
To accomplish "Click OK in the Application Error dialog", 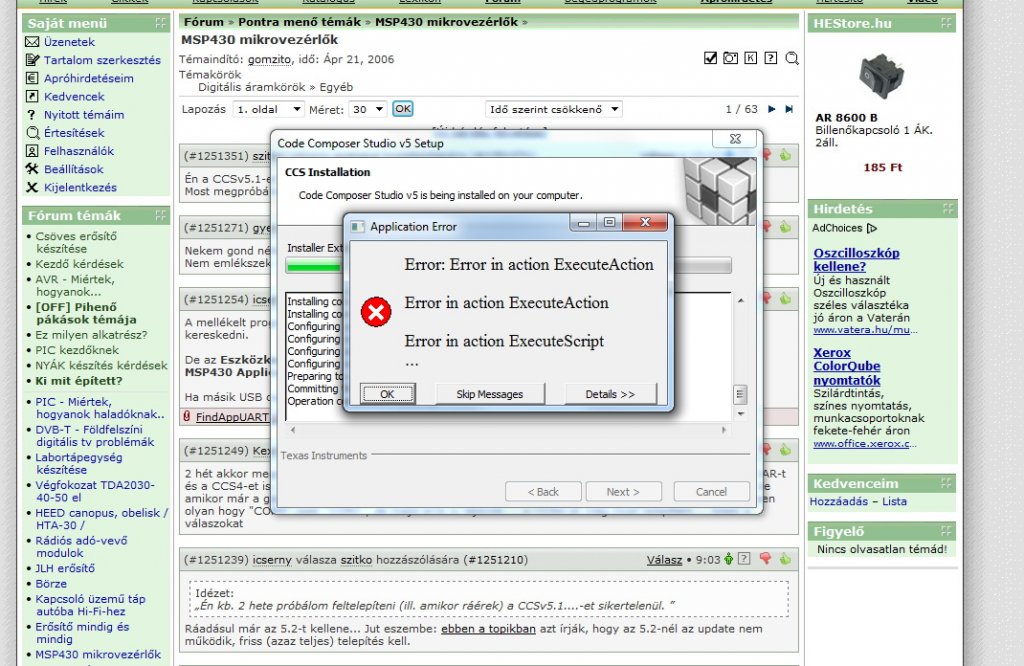I will (x=387, y=394).
